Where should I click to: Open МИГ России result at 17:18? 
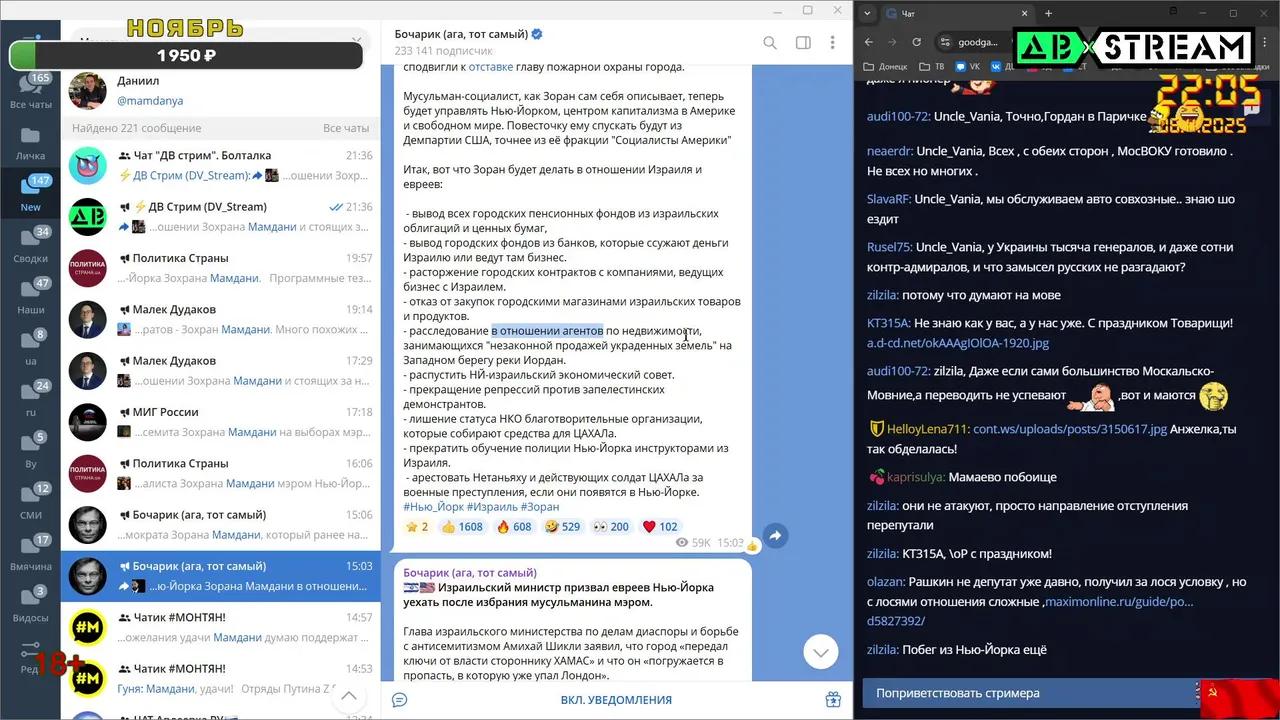(220, 422)
